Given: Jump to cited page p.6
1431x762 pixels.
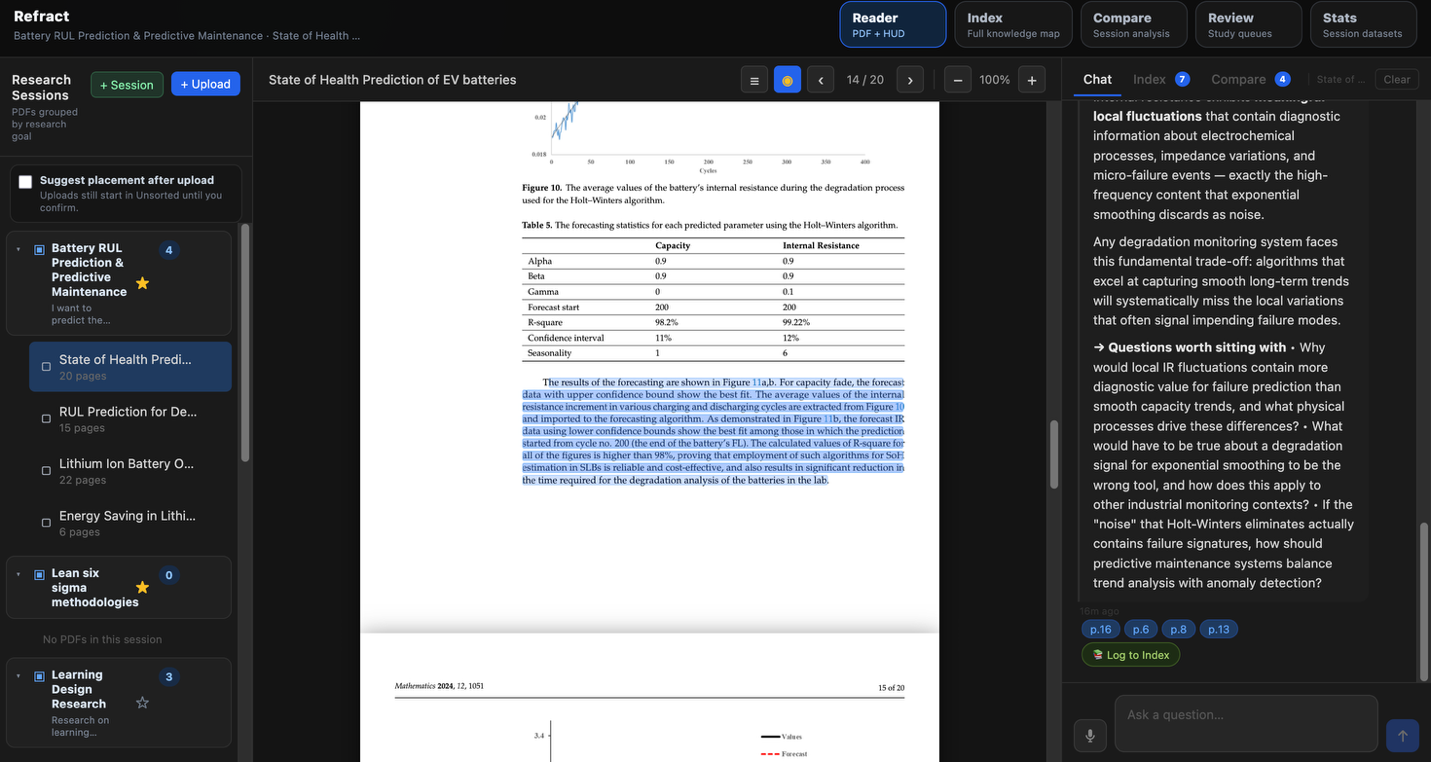Looking at the screenshot, I should pos(1141,629).
